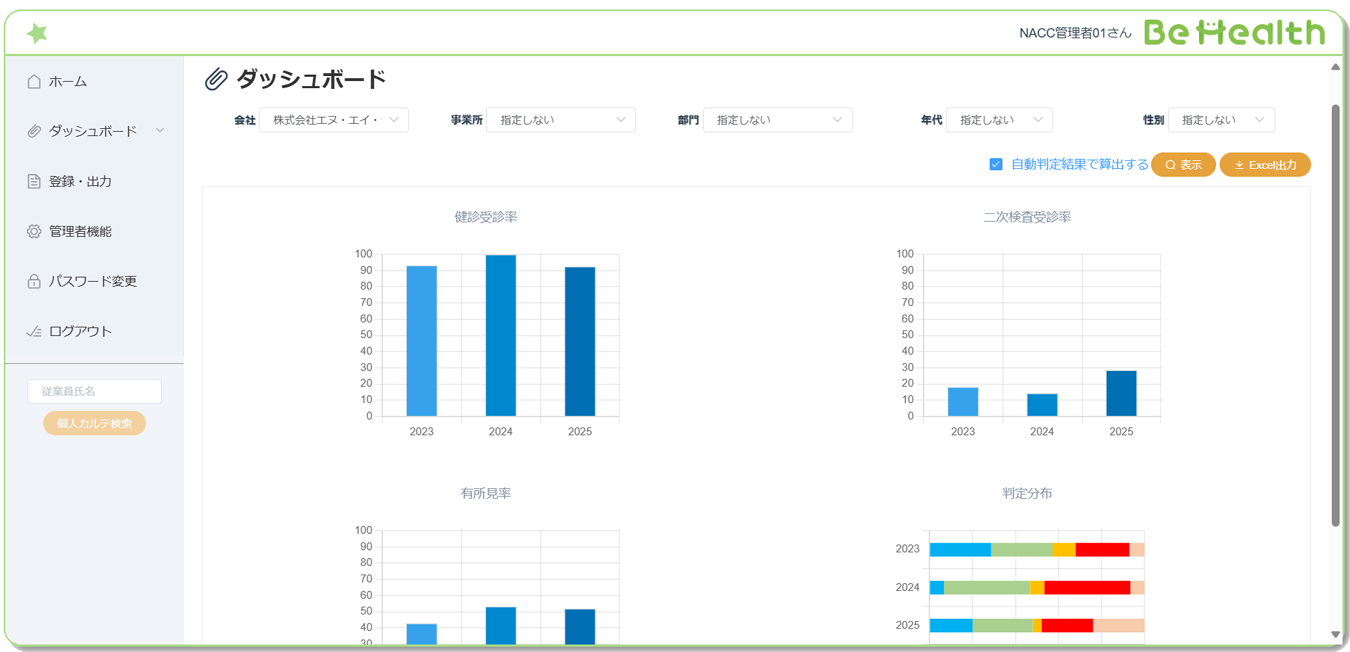
Task: Click the lock icon for パスワード変更
Action: pyautogui.click(x=34, y=282)
